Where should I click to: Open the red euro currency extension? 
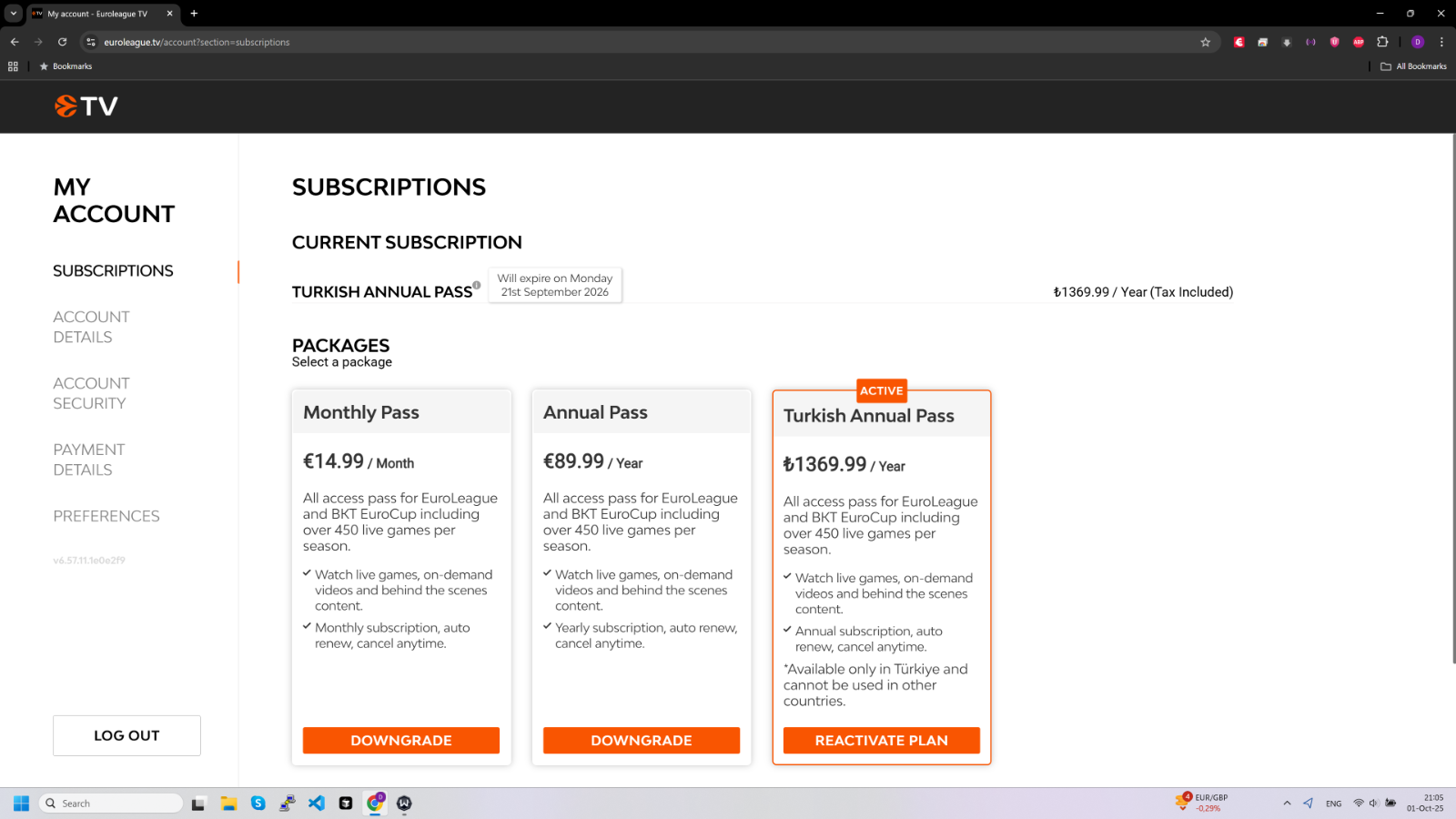1239,42
